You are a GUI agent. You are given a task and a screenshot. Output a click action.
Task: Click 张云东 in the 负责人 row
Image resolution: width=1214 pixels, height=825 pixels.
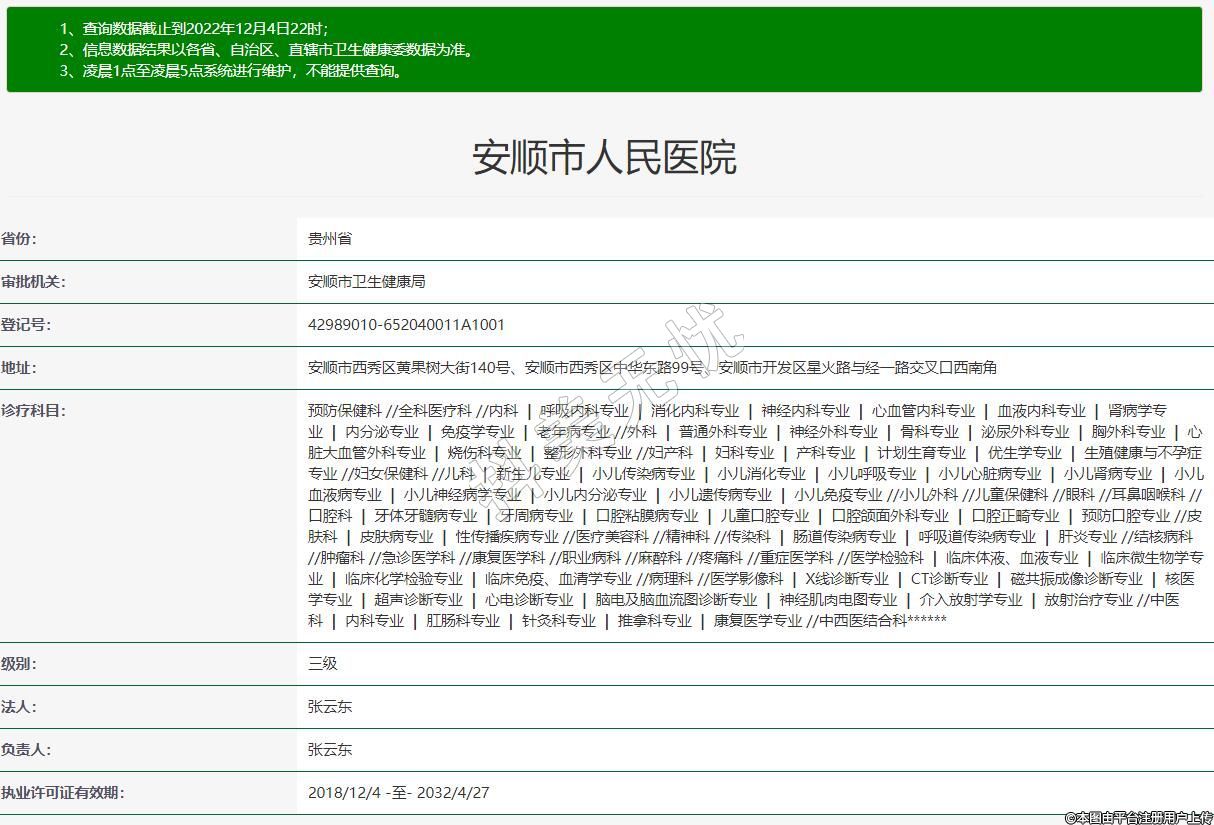330,750
